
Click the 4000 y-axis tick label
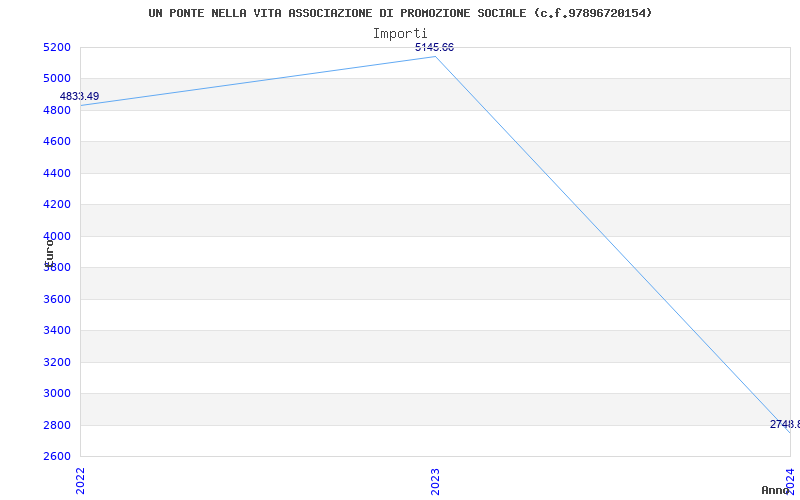pos(57,236)
